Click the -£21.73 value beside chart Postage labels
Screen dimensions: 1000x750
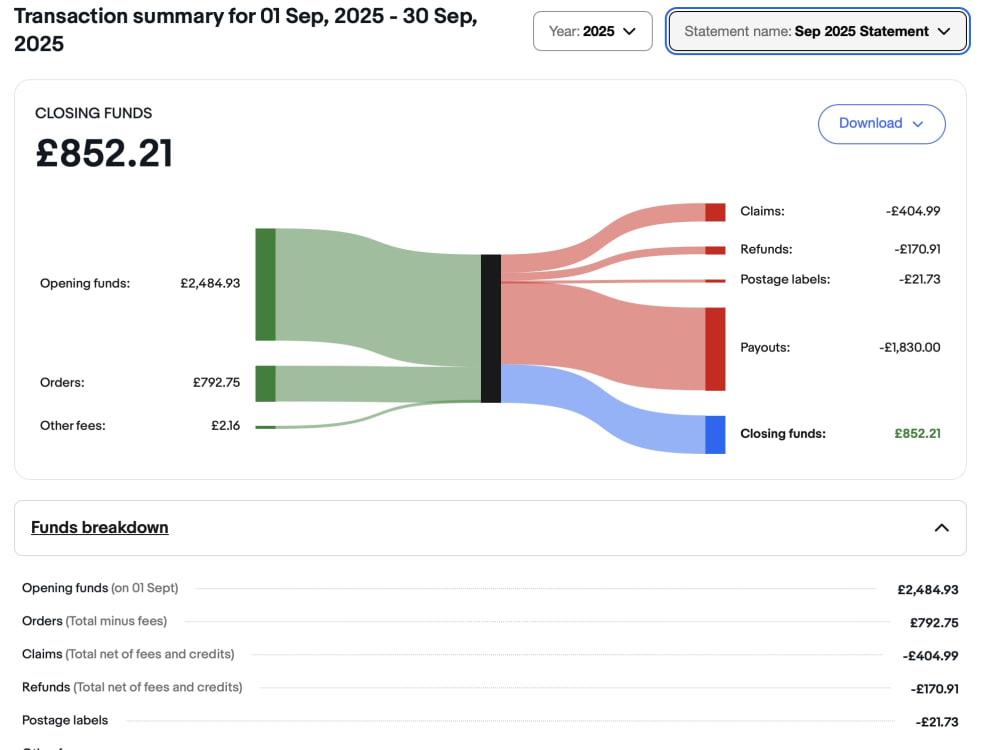(x=920, y=279)
